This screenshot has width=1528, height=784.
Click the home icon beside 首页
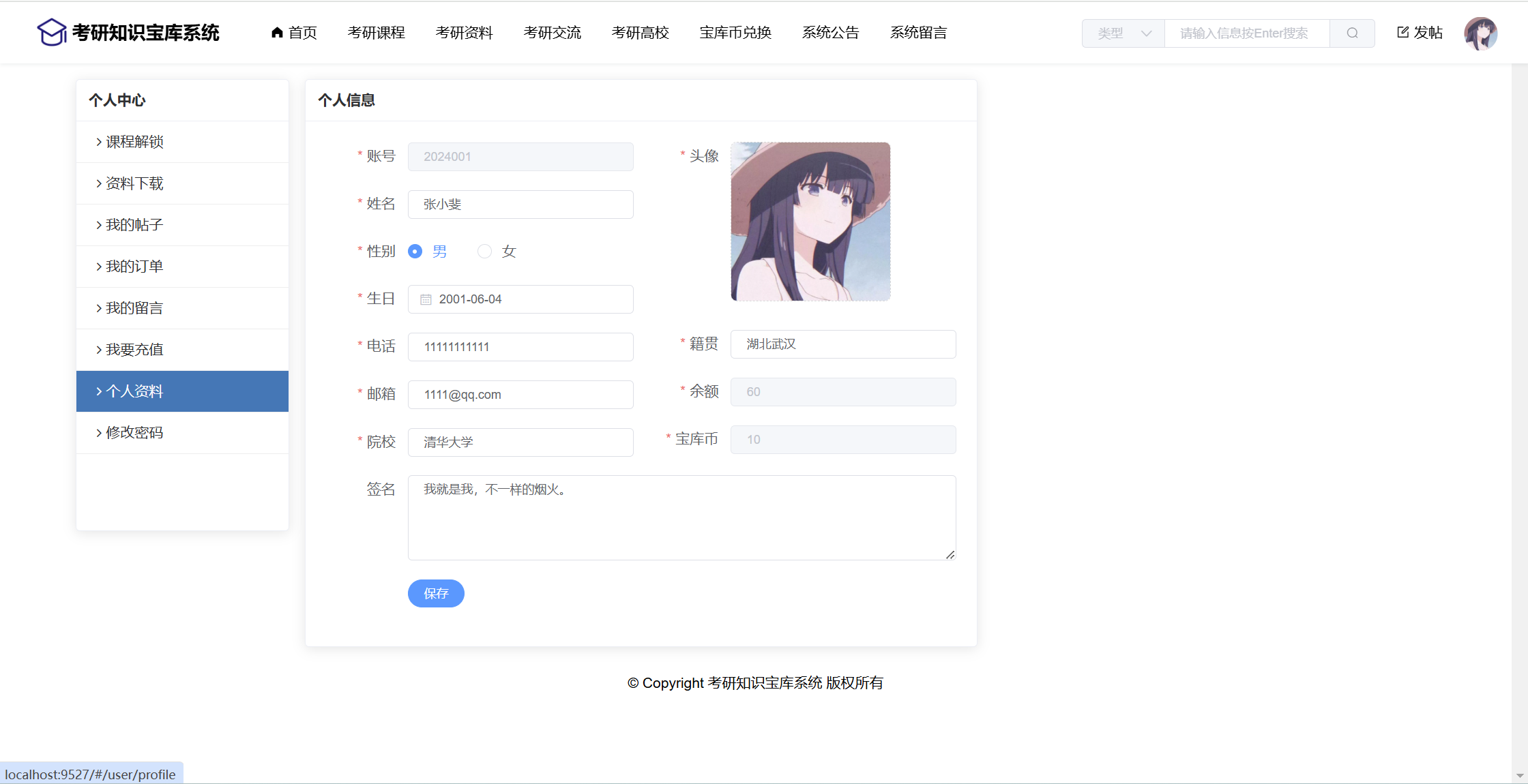coord(277,32)
